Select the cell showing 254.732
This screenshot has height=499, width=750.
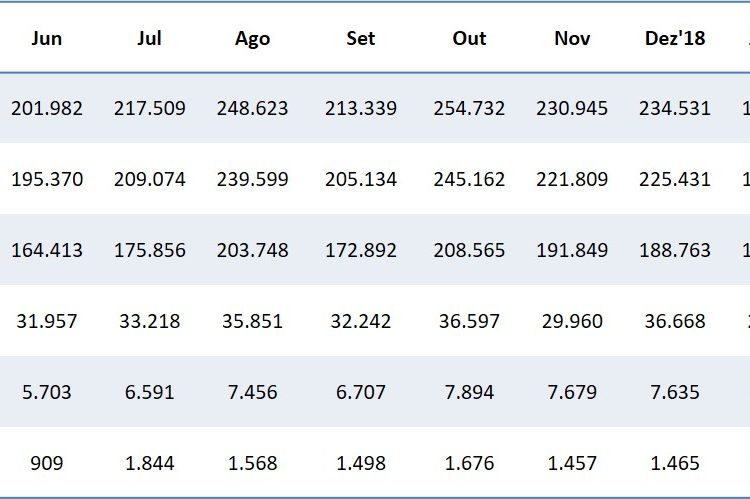(x=469, y=108)
